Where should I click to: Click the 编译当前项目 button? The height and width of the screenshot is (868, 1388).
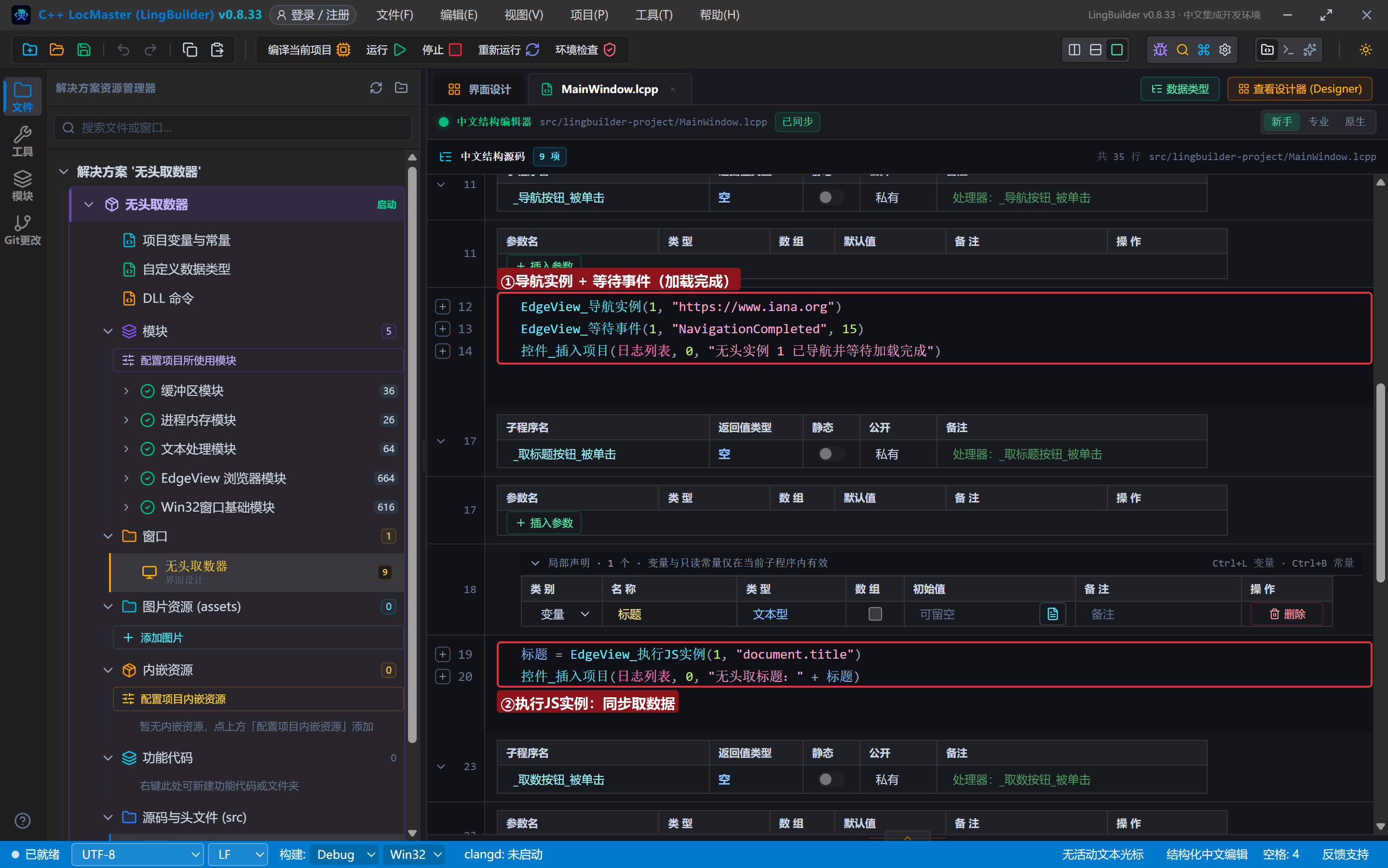[x=309, y=50]
